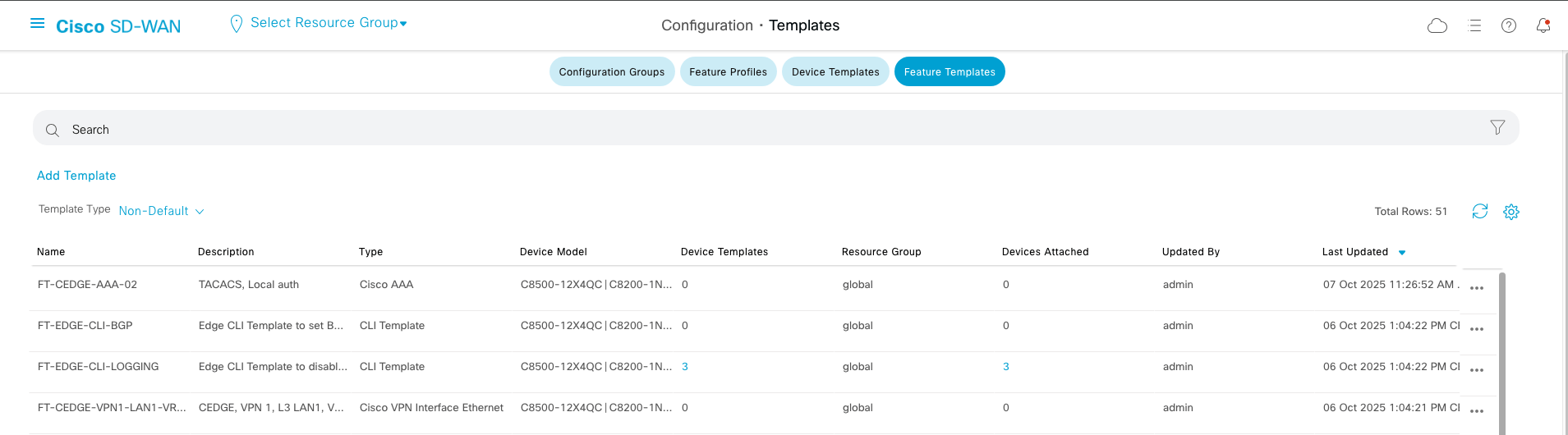Screen dimensions: 1568x435
Task: Open the help question mark icon
Action: click(x=1509, y=25)
